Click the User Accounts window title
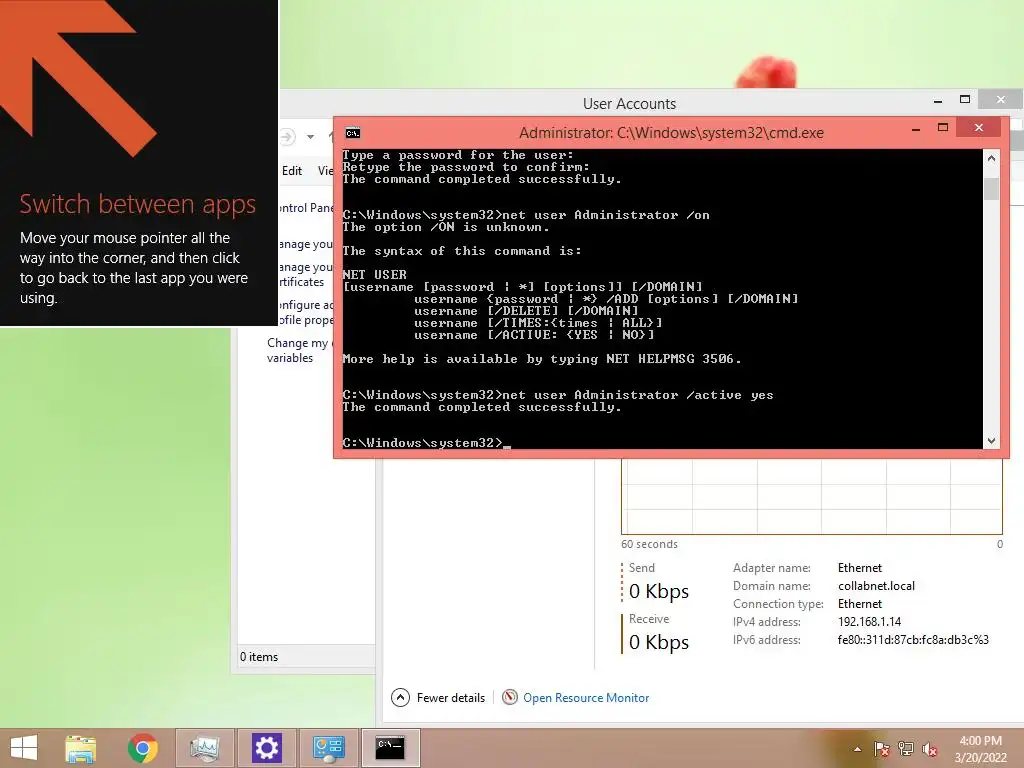 tap(629, 104)
